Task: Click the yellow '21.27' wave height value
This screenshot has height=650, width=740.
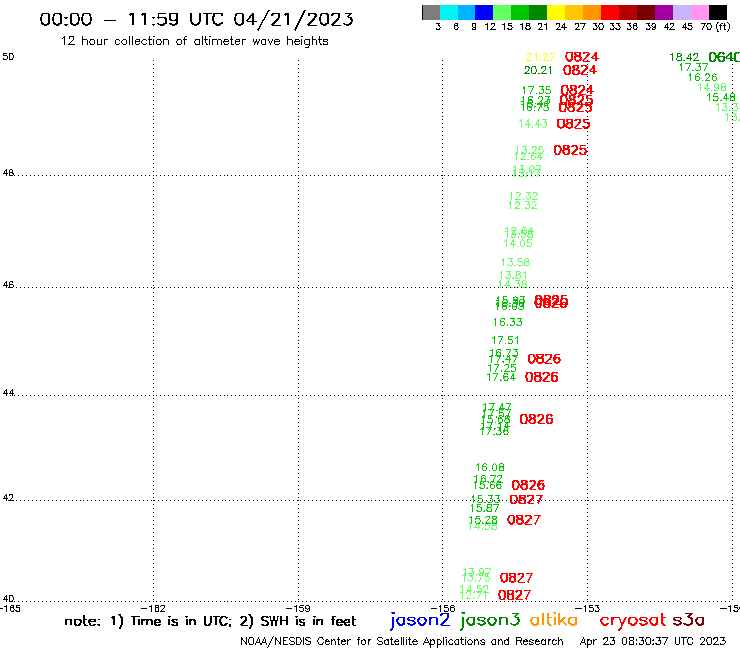Action: 540,57
